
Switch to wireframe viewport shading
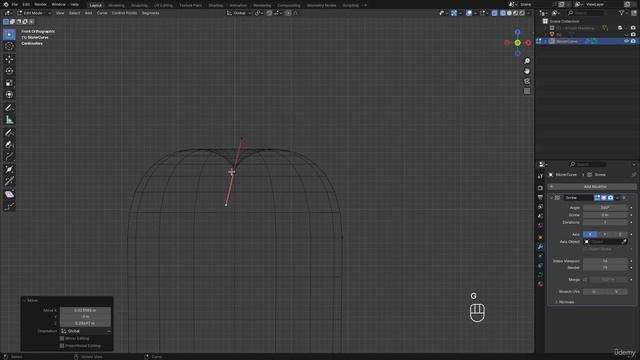[503, 13]
